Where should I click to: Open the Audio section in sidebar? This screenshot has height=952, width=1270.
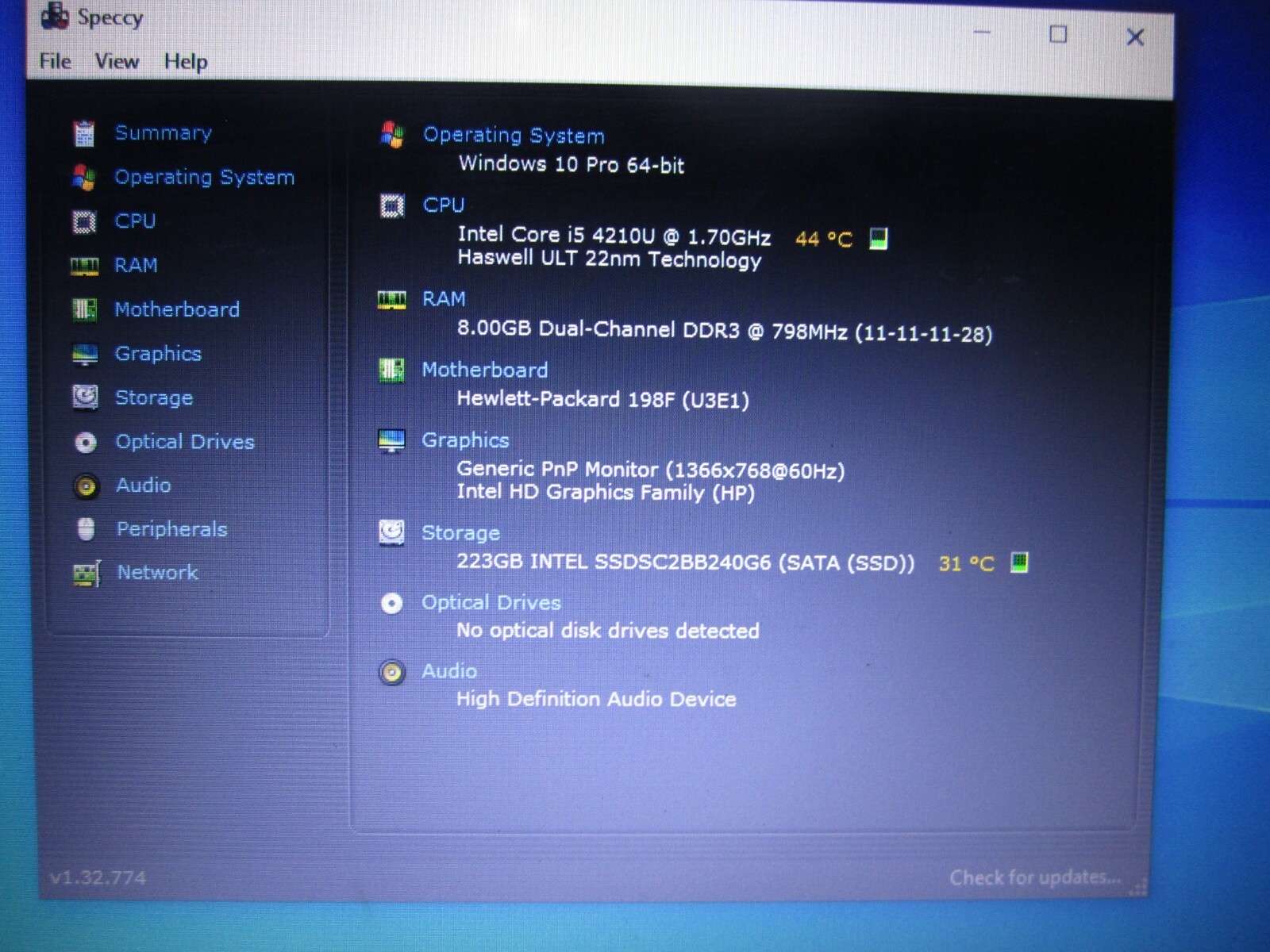[x=144, y=486]
